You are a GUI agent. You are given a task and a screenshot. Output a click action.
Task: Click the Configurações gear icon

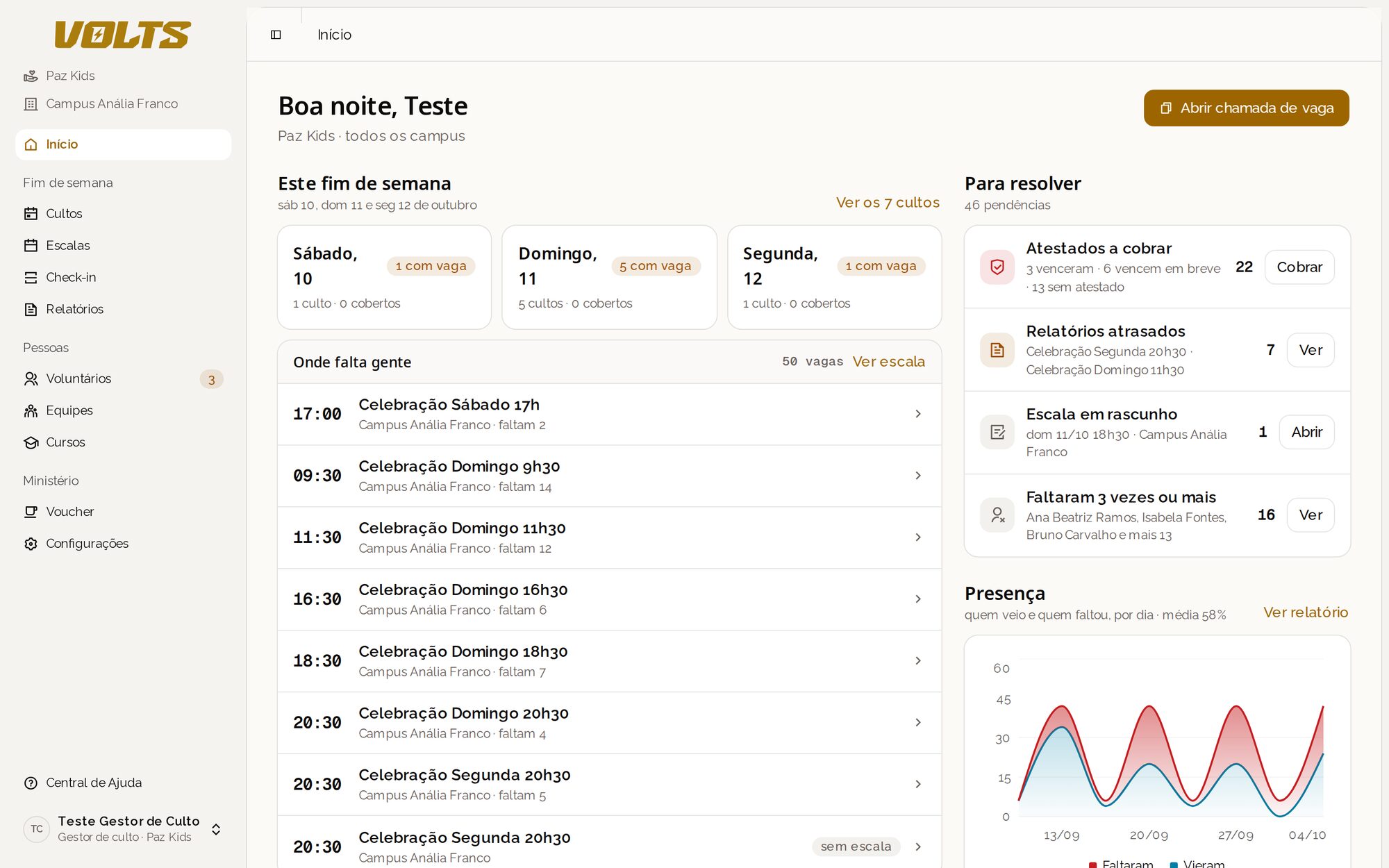point(31,544)
